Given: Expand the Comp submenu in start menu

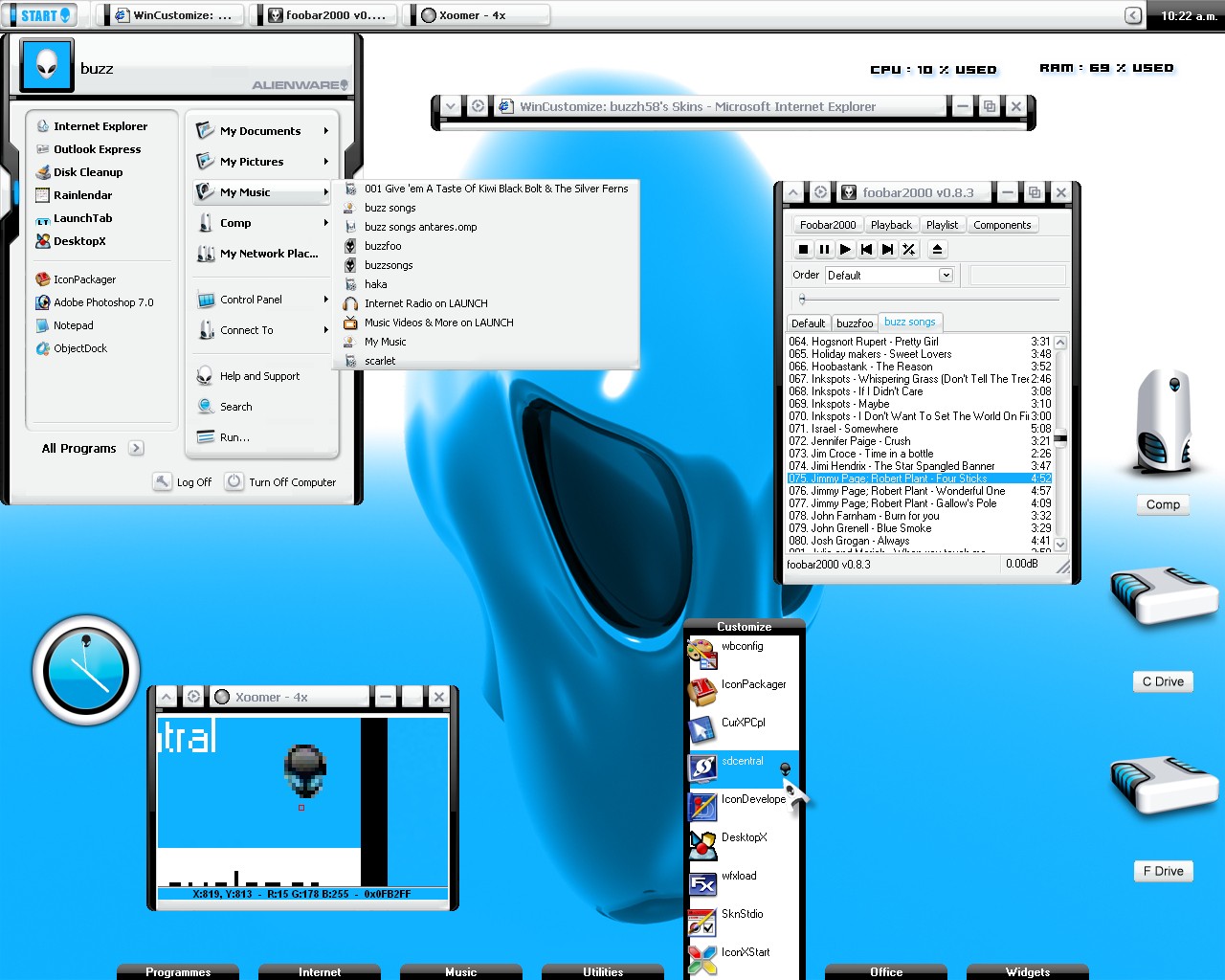Looking at the screenshot, I should point(325,223).
